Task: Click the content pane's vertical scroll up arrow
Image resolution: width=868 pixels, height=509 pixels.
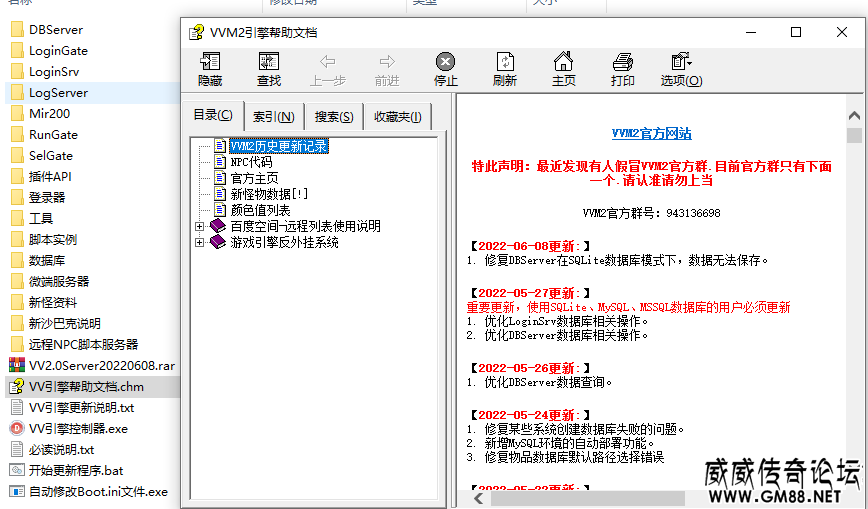Action: [854, 115]
